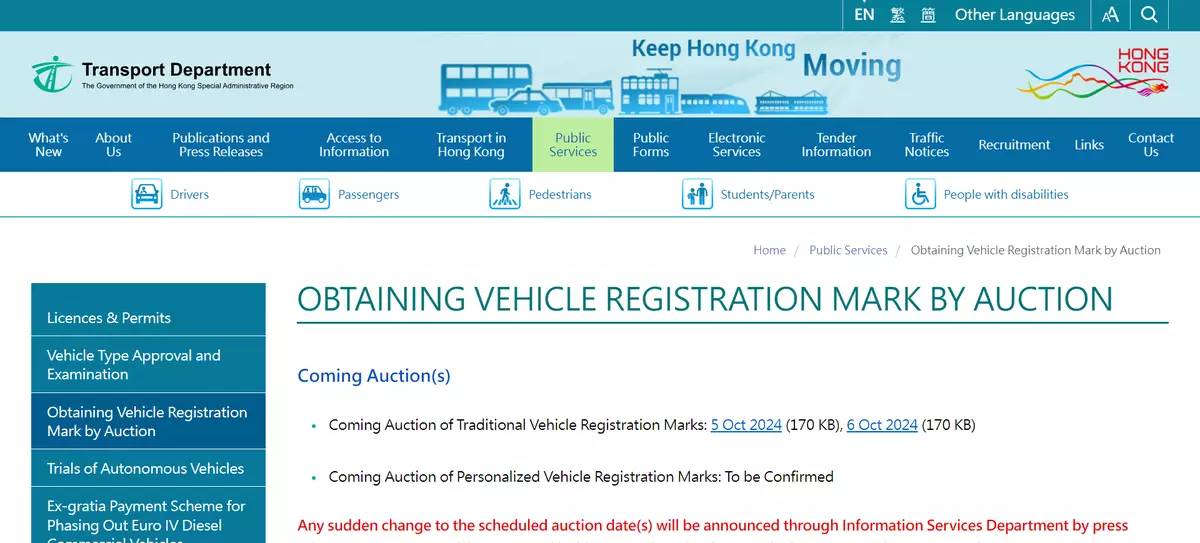Click the Brand Hong Kong dragon logo
Image resolution: width=1200 pixels, height=543 pixels.
tap(1093, 73)
